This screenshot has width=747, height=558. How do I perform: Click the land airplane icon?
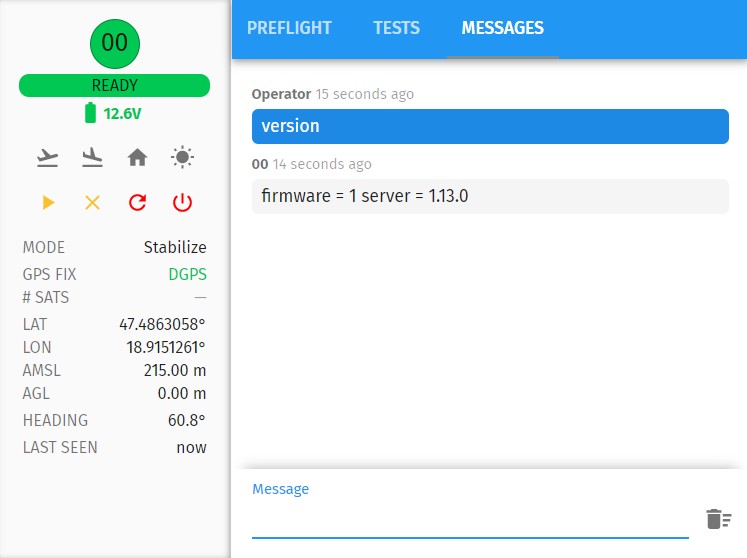[92, 157]
